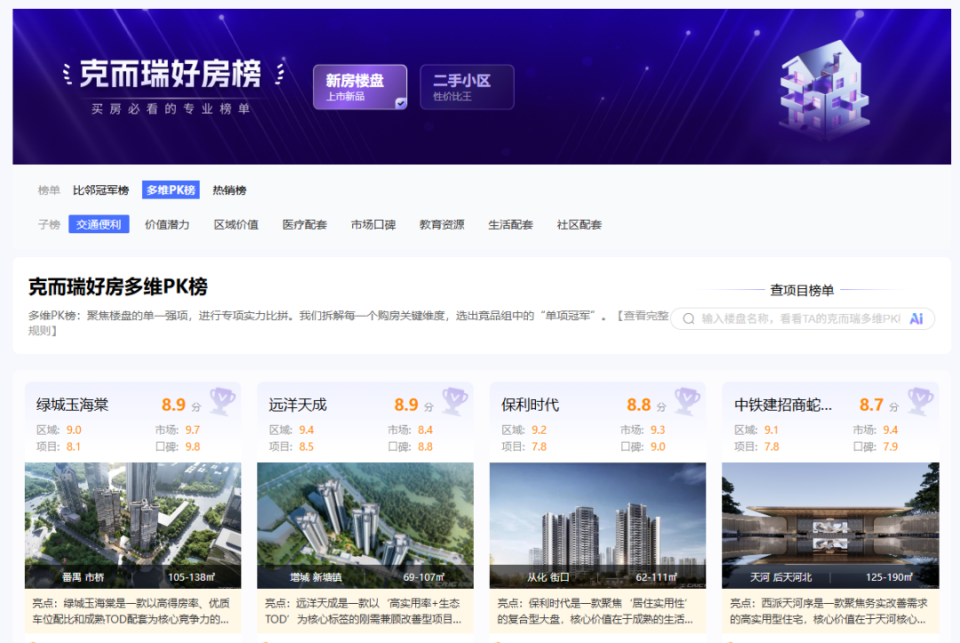
Task: Click trophy icon on 远洋天成 card
Action: [x=454, y=400]
